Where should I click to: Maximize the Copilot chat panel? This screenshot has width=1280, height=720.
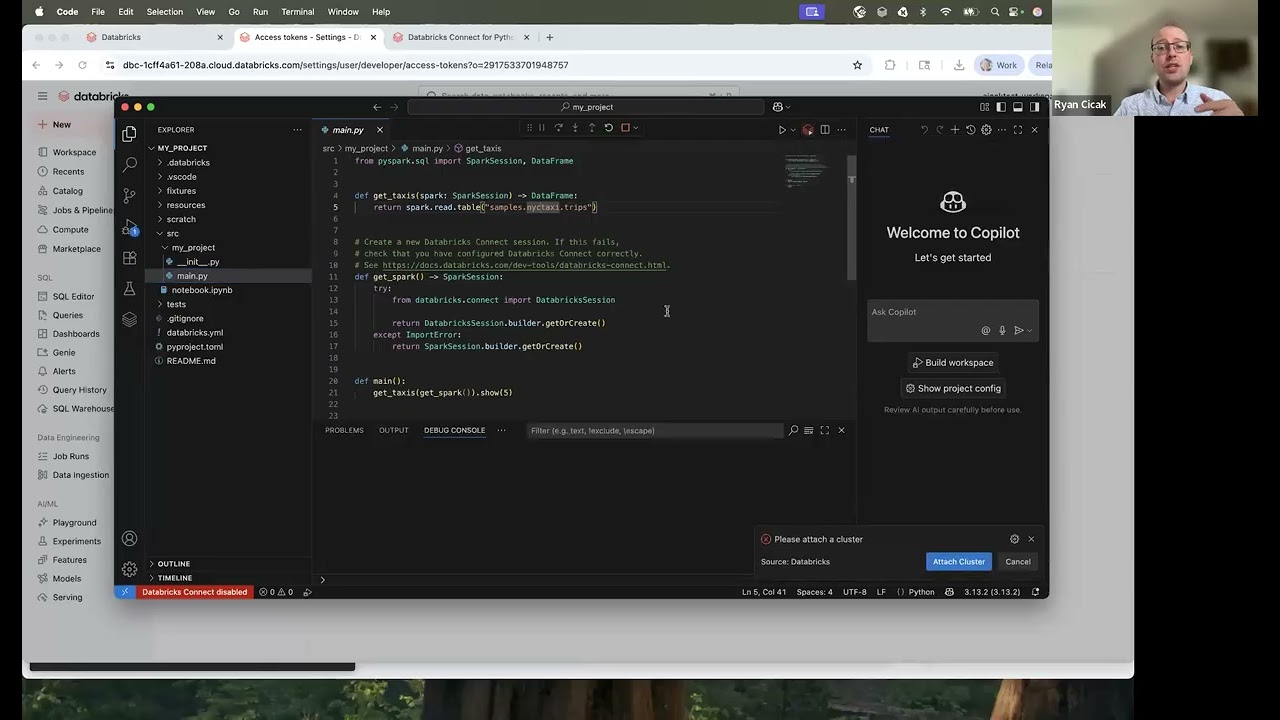coord(1018,130)
